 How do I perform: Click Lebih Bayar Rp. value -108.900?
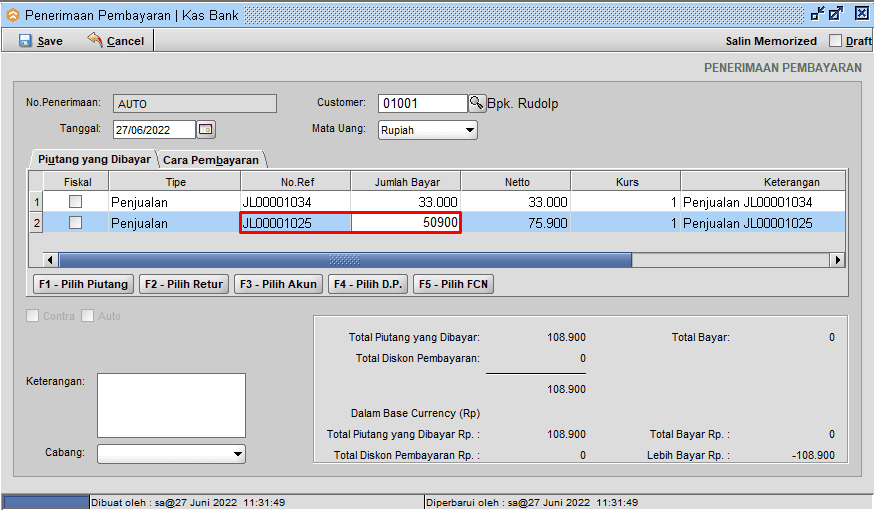pyautogui.click(x=813, y=455)
